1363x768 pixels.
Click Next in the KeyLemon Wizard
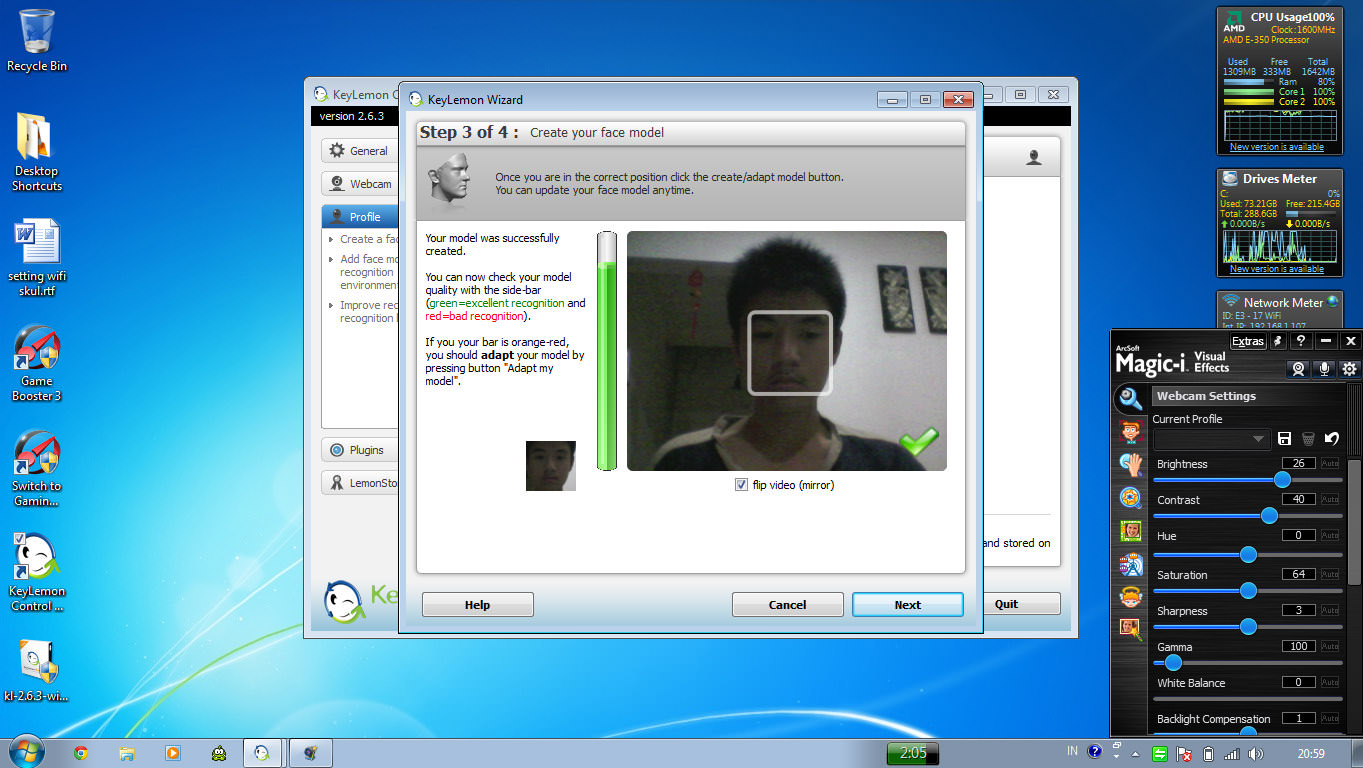[906, 604]
